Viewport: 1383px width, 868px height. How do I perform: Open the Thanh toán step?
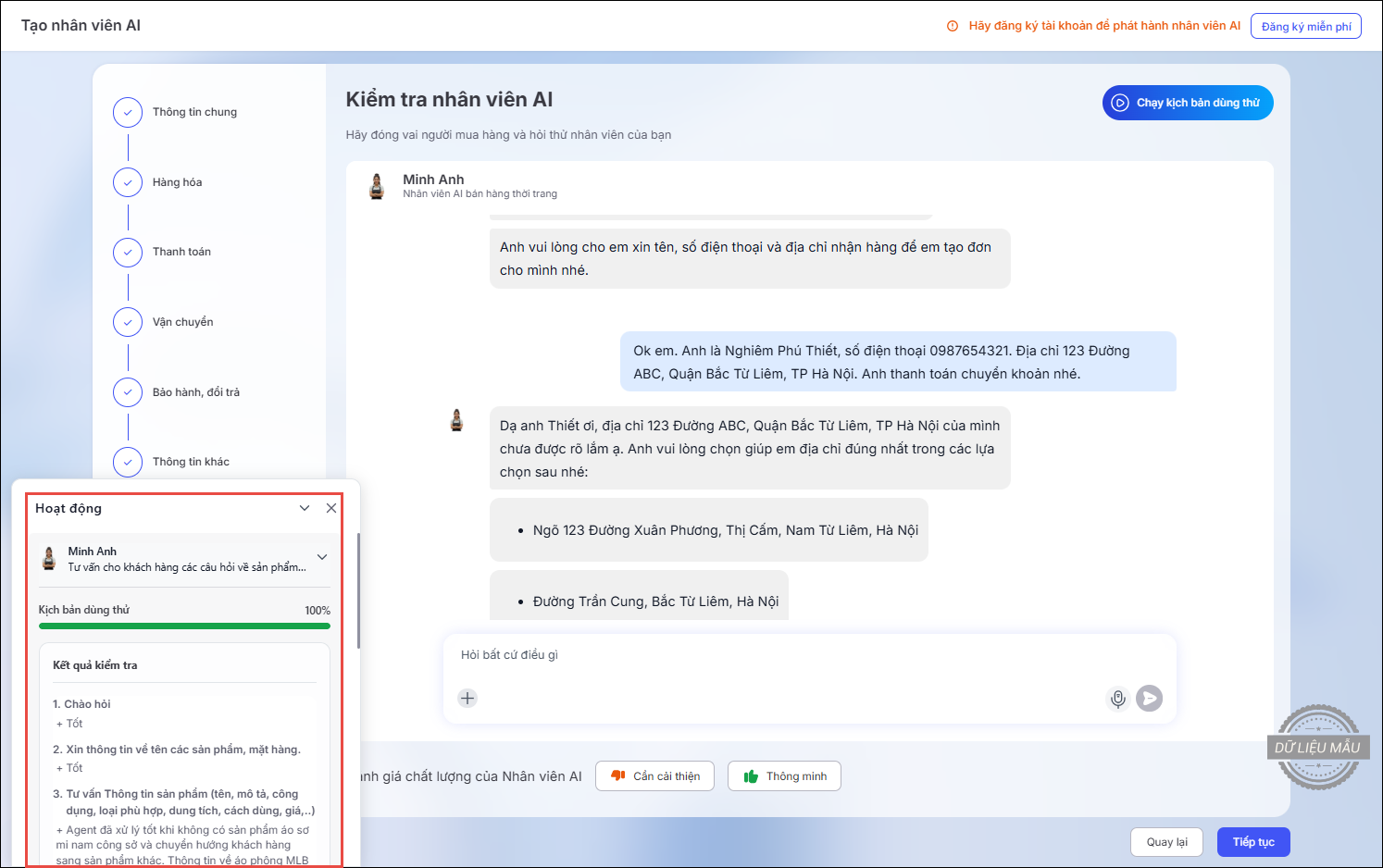181,252
